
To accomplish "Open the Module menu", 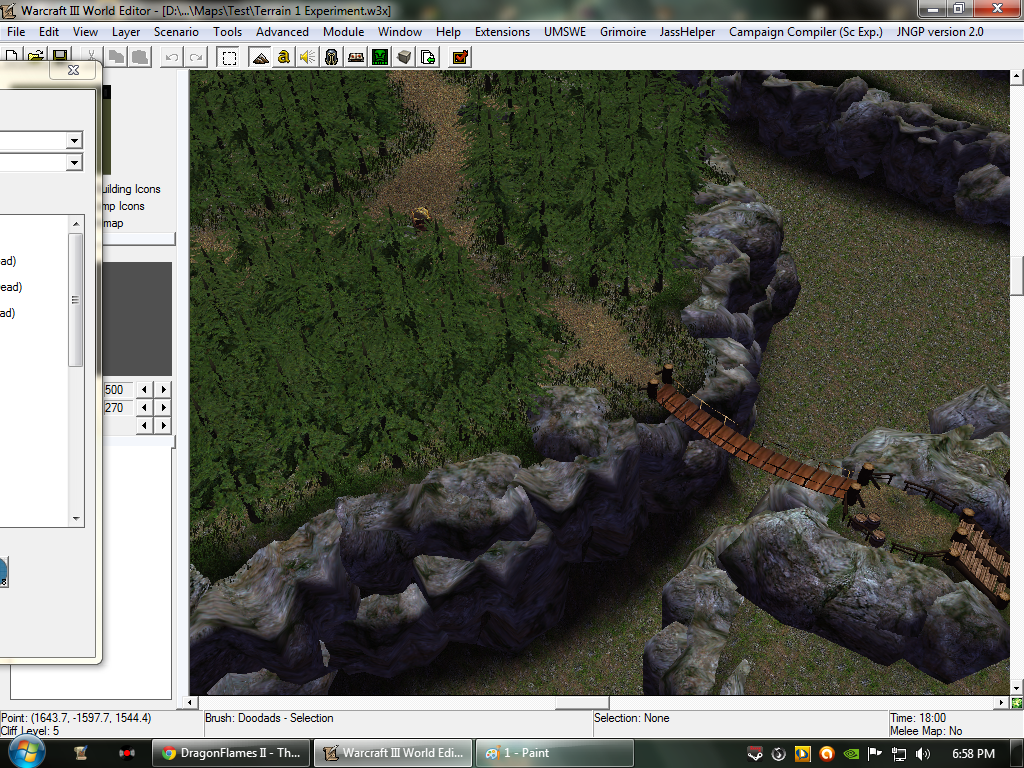I will click(344, 31).
